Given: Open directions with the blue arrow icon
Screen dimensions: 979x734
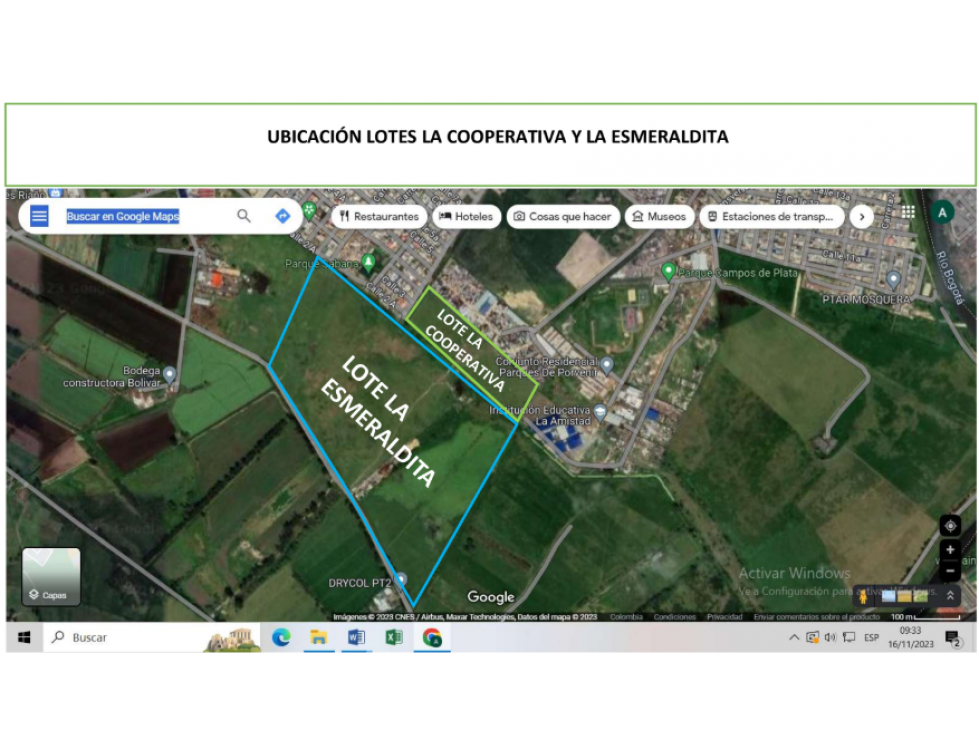Looking at the screenshot, I should coord(283,216).
